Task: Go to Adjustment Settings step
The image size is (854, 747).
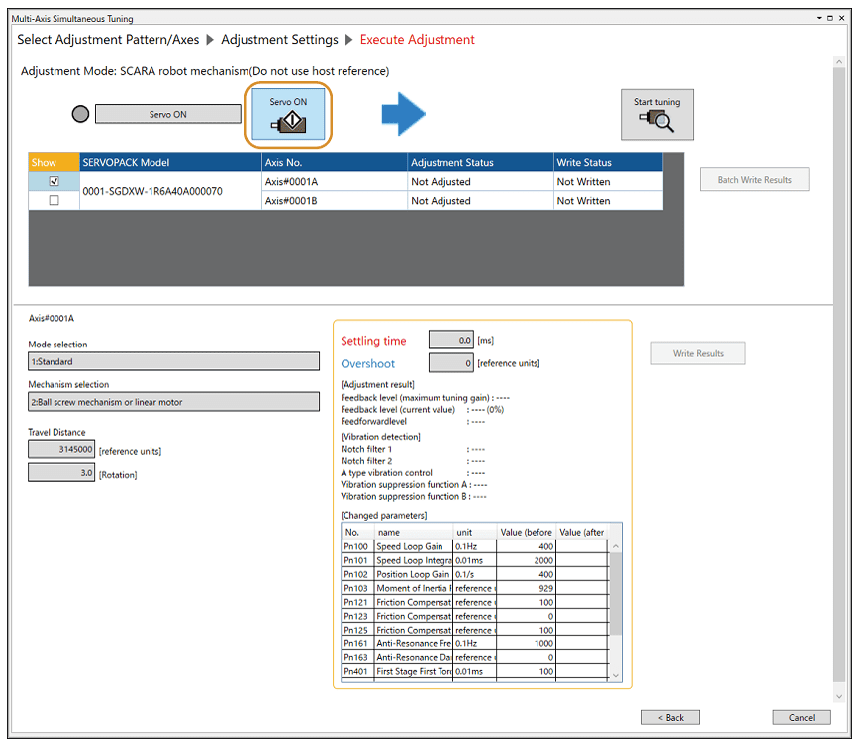Action: click(279, 40)
